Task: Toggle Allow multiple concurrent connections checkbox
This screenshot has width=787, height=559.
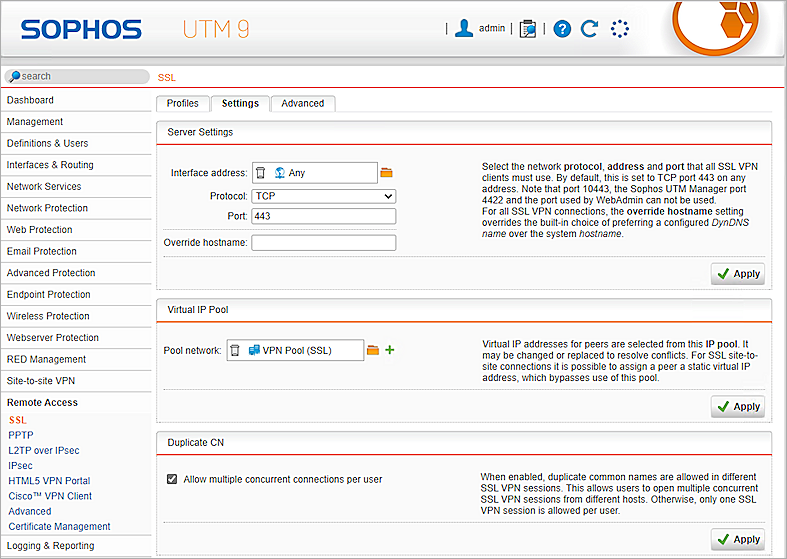Action: pyautogui.click(x=172, y=479)
